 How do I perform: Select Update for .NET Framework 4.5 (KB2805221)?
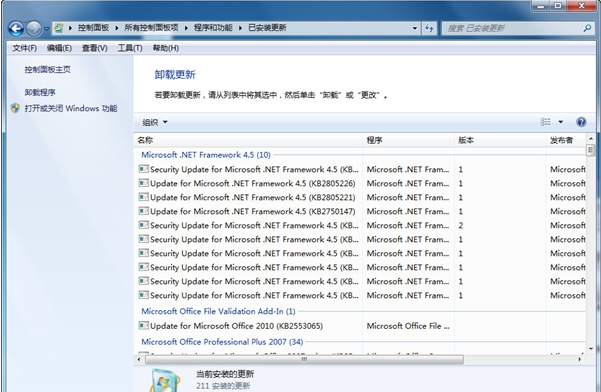coord(253,197)
